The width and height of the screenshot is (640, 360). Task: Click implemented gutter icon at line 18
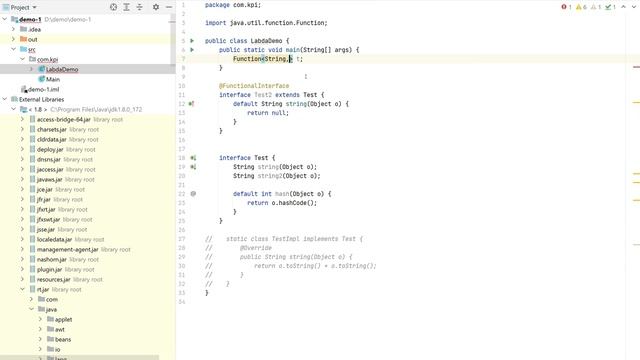click(x=193, y=158)
